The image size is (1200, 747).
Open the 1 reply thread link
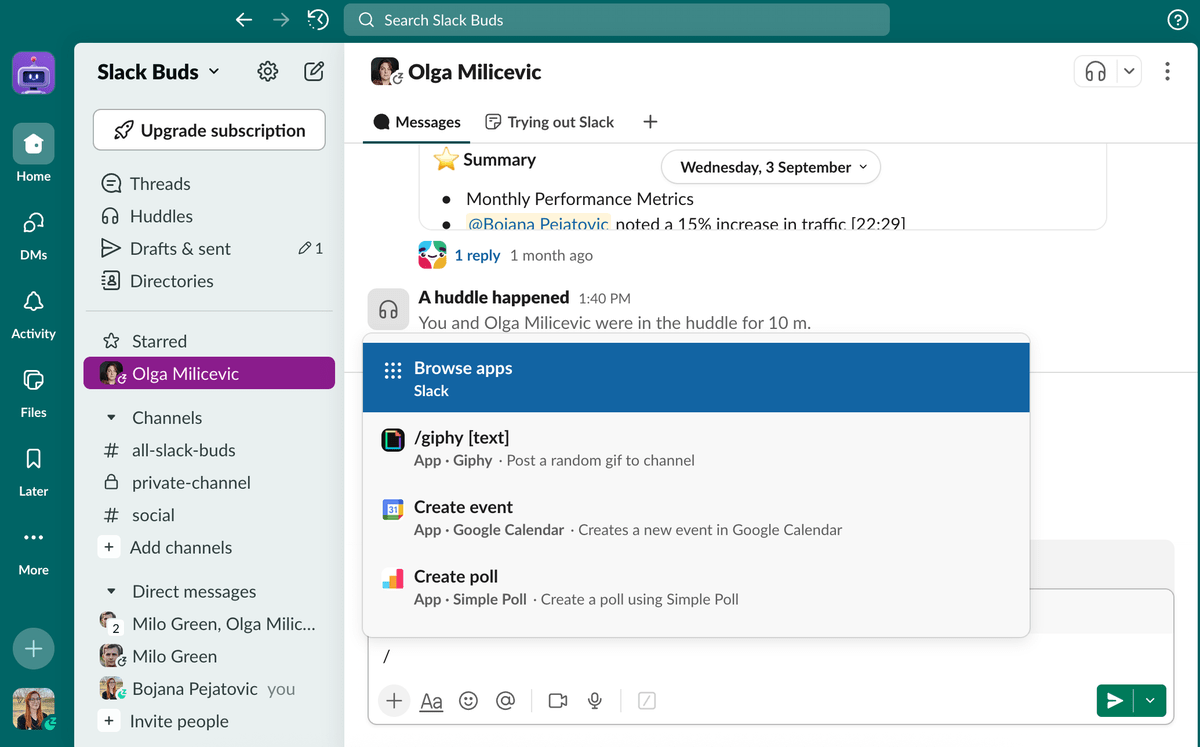477,255
